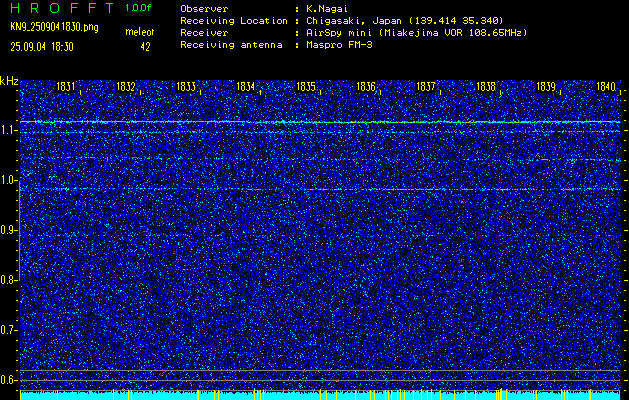Screen dimensions: 629x400
Task: Click the date stamp 25.09.04 18:30
Action: point(42,47)
